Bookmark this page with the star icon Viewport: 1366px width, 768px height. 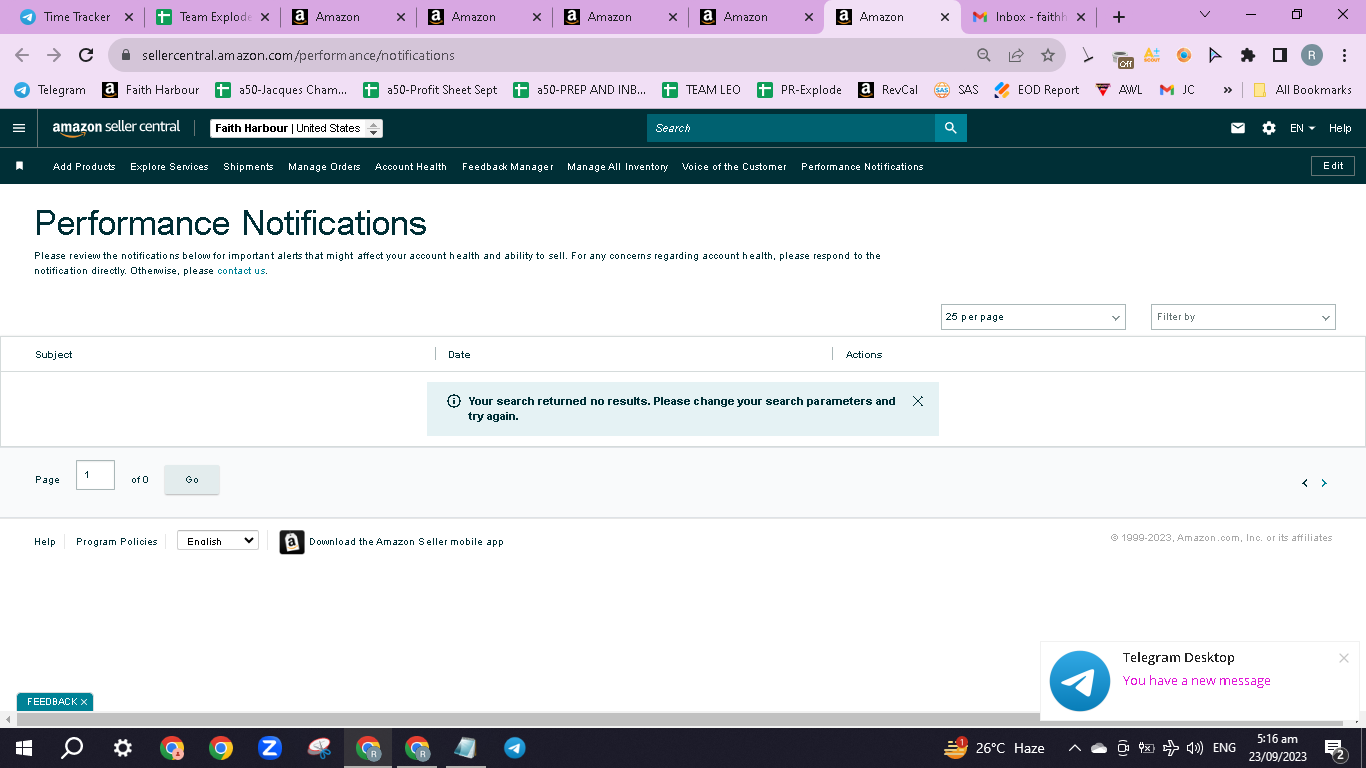(1048, 56)
